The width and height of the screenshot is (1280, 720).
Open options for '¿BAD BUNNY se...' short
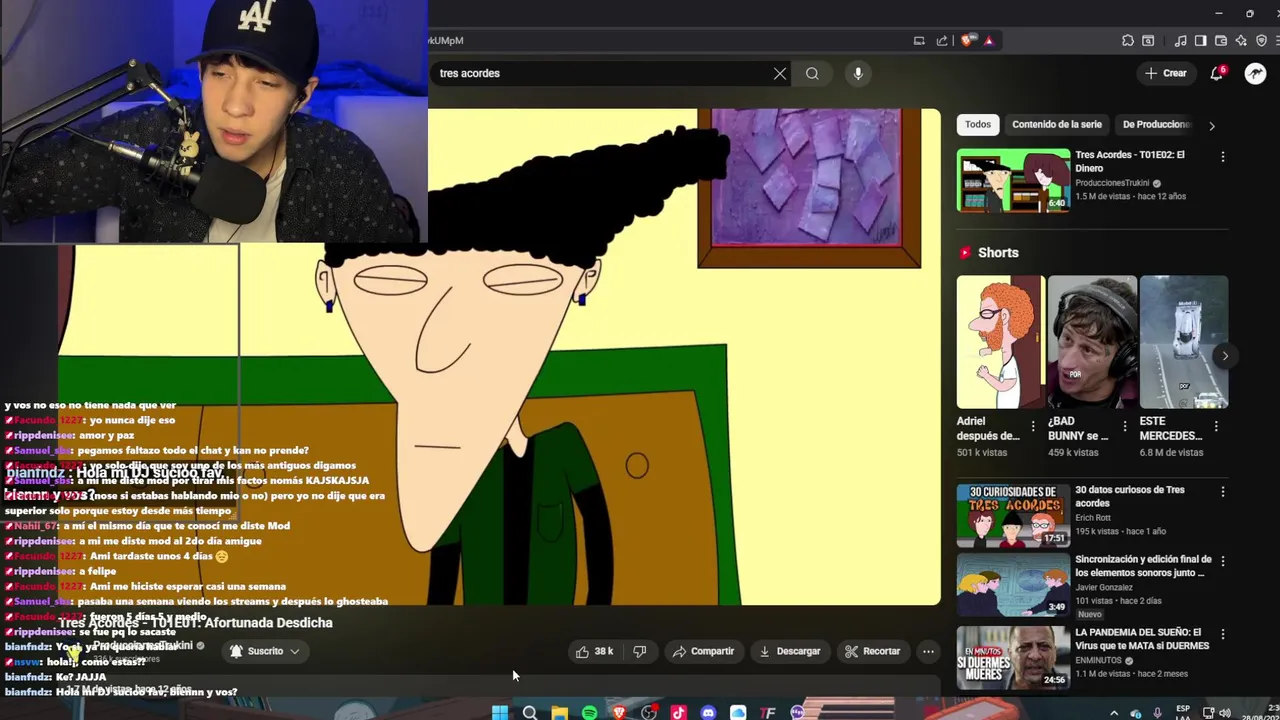point(1124,427)
